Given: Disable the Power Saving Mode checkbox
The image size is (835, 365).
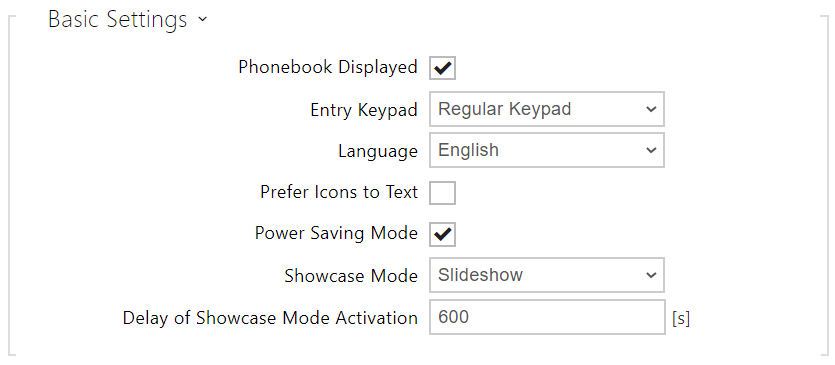Looking at the screenshot, I should pyautogui.click(x=443, y=234).
